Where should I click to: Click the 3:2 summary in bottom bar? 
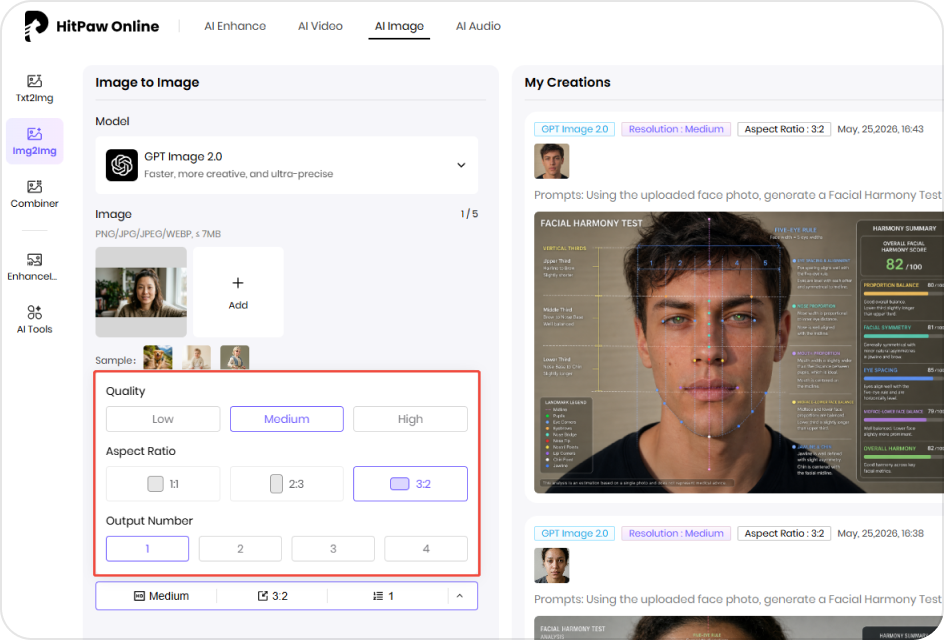coord(273,596)
